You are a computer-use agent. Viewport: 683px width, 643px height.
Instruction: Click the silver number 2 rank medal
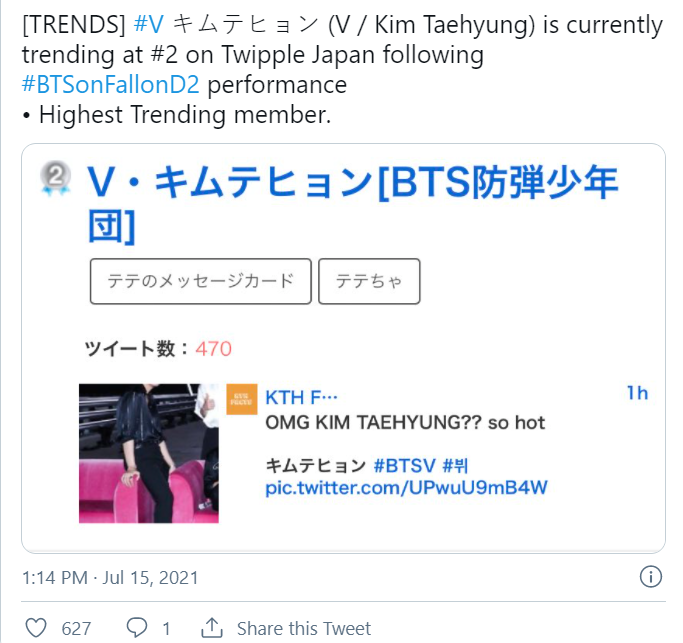coord(55,179)
